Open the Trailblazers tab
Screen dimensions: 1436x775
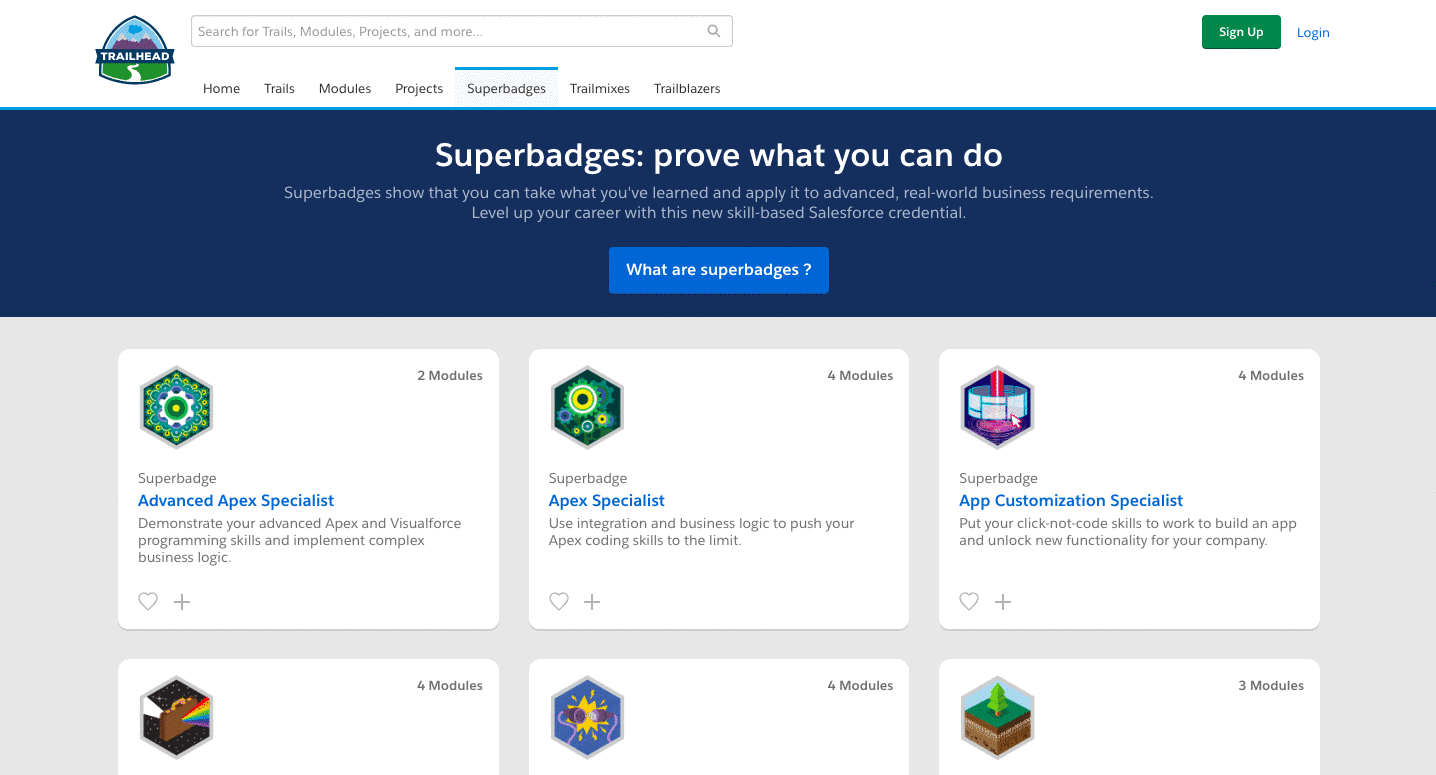[x=687, y=88]
